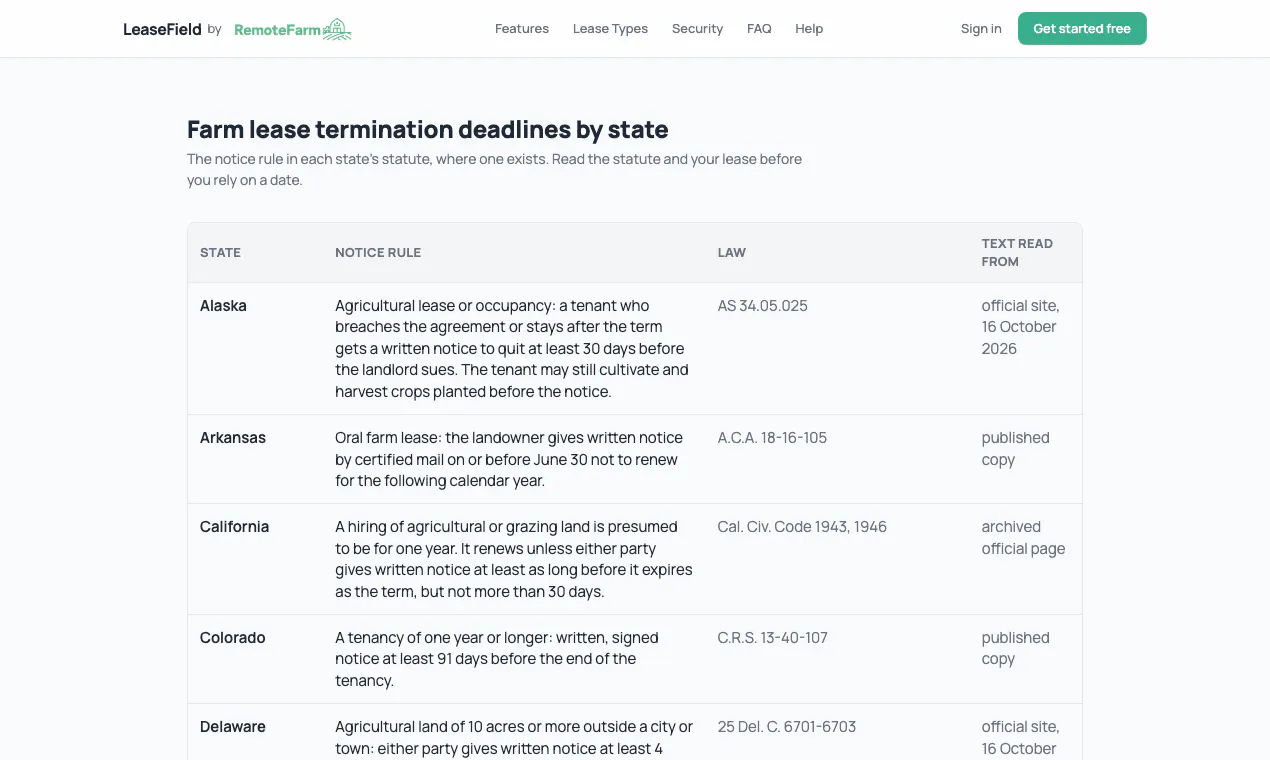Click the STATE column header
Image resolution: width=1270 pixels, height=760 pixels.
[x=220, y=253]
